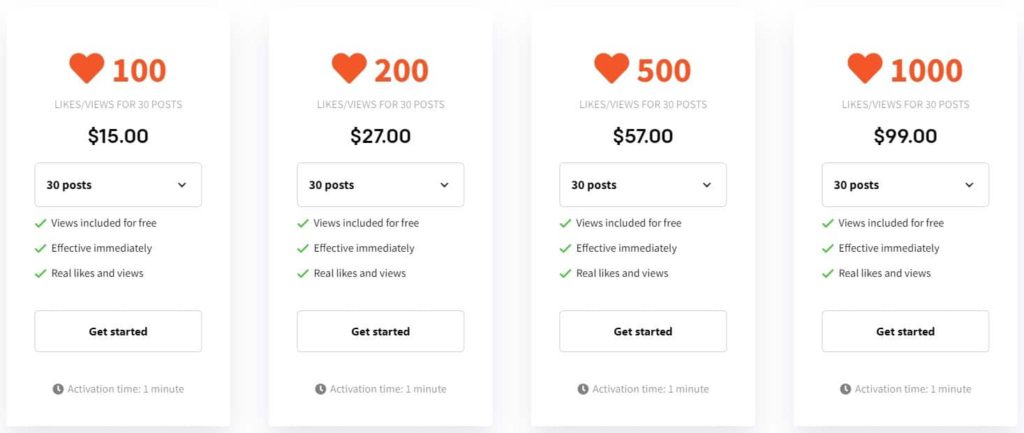Click the green checkmark next to 'Views included for free' in the 100 likes card
The image size is (1024, 433).
coord(40,223)
